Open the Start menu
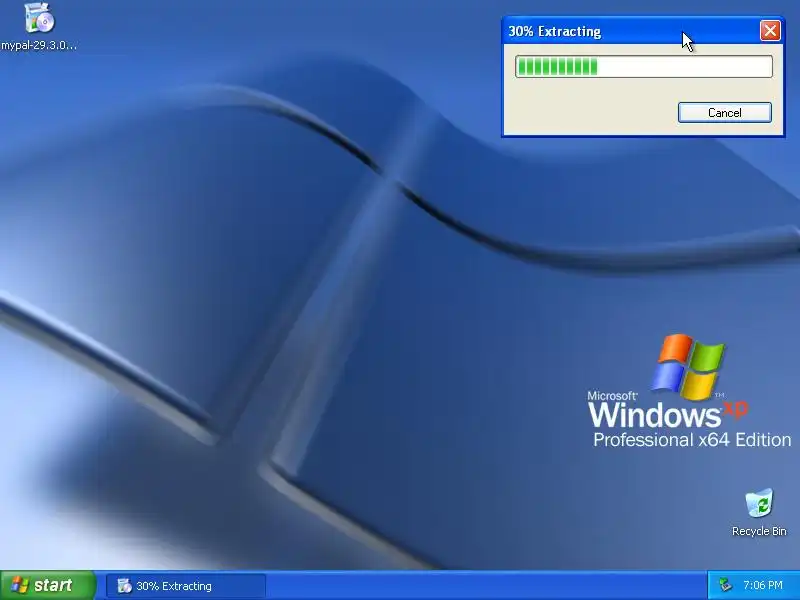Viewport: 800px width, 600px height. [x=48, y=585]
